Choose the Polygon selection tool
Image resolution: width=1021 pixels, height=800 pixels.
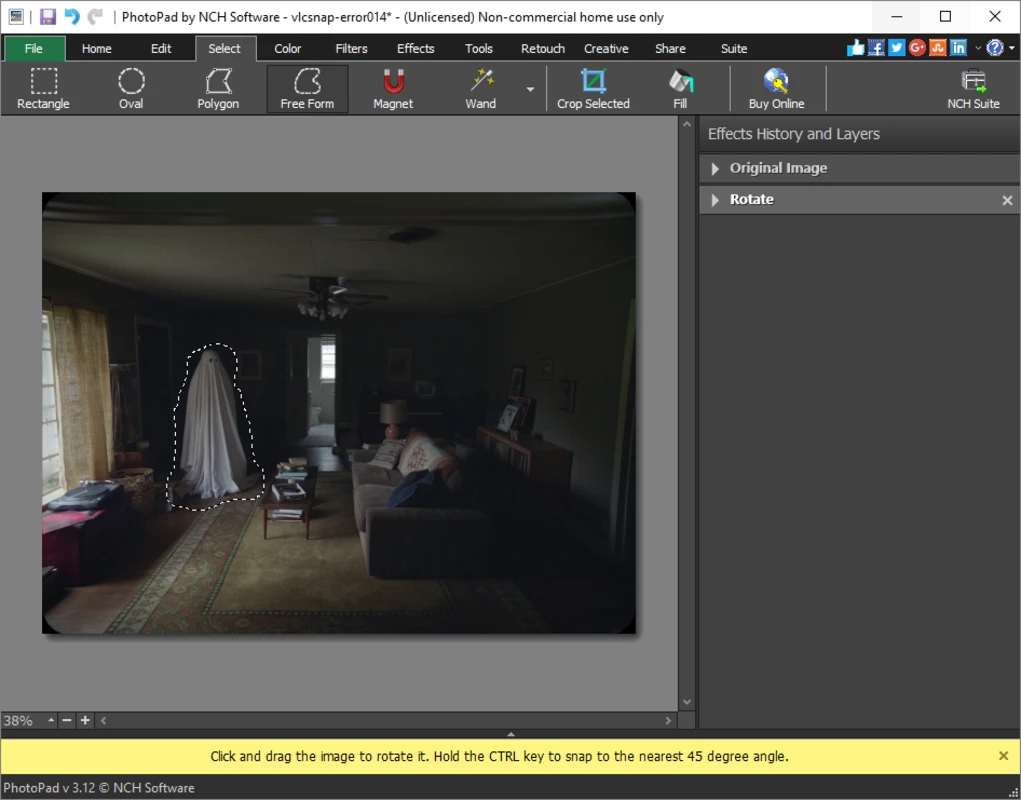(x=218, y=89)
